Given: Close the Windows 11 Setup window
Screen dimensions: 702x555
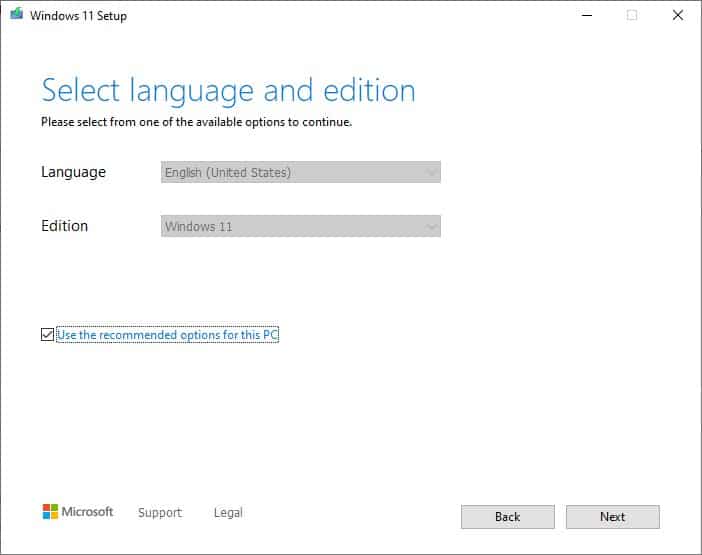Looking at the screenshot, I should 678,15.
